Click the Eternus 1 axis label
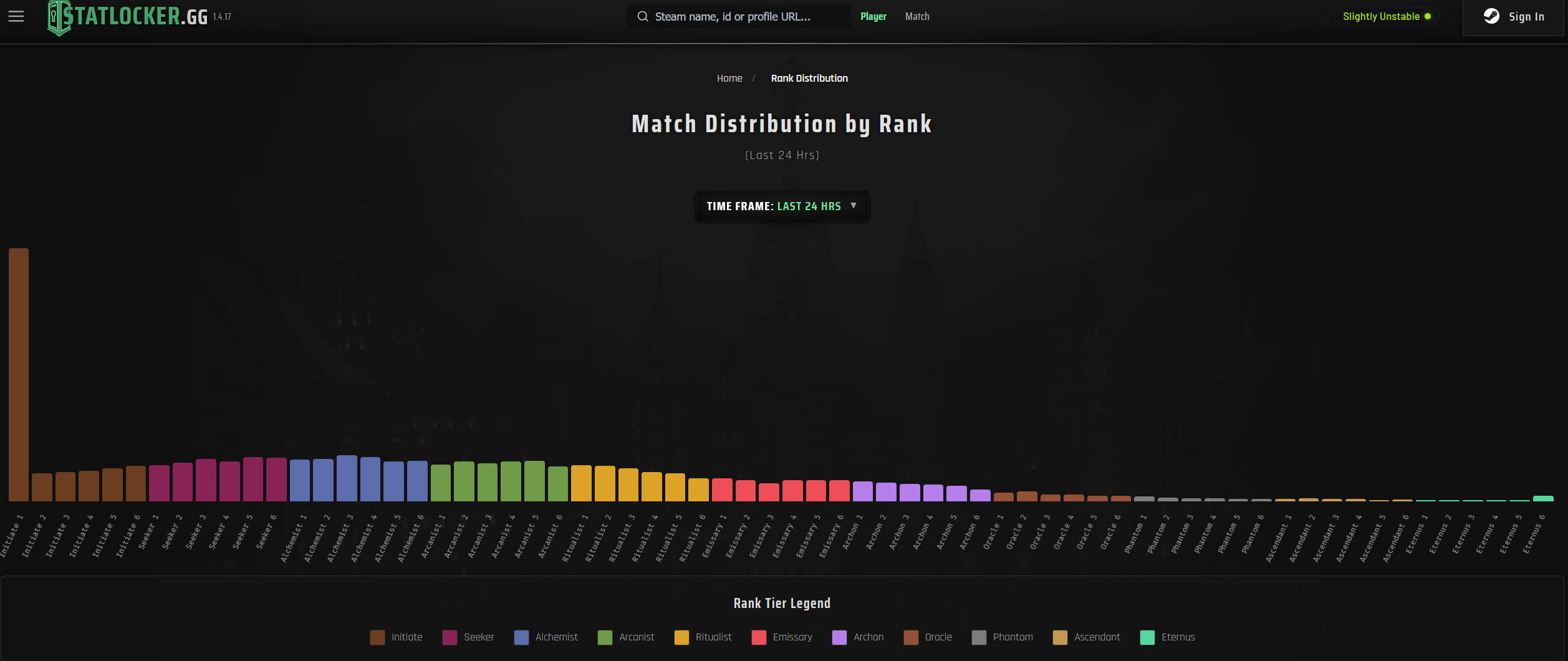The height and width of the screenshot is (661, 1568). click(x=1416, y=534)
